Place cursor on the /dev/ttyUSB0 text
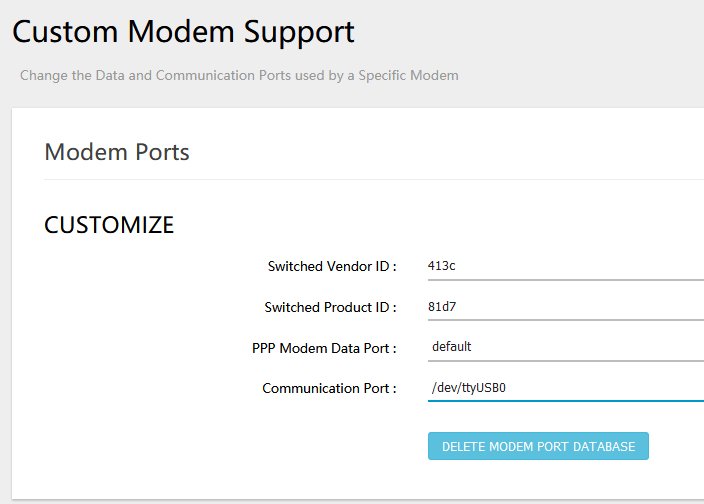This screenshot has width=704, height=504. point(468,387)
